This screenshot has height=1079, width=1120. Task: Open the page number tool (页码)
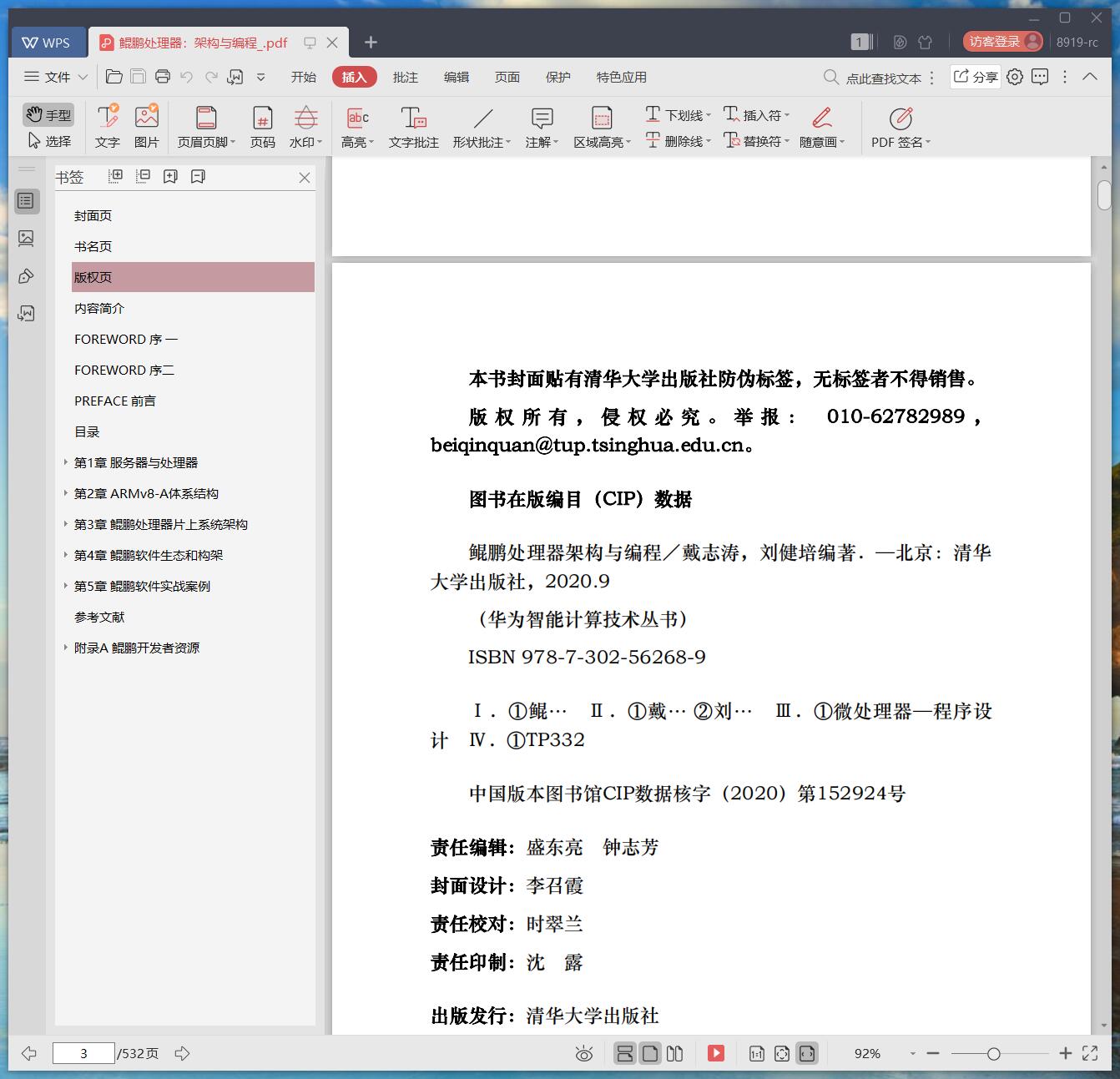[x=263, y=127]
